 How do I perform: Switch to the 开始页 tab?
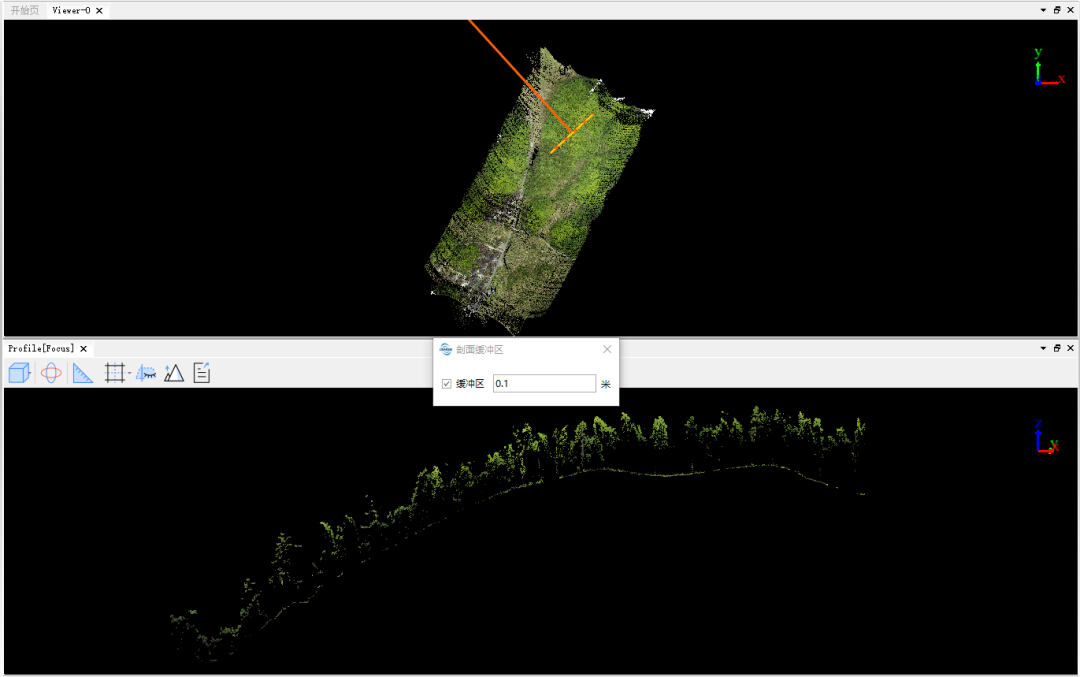point(25,10)
